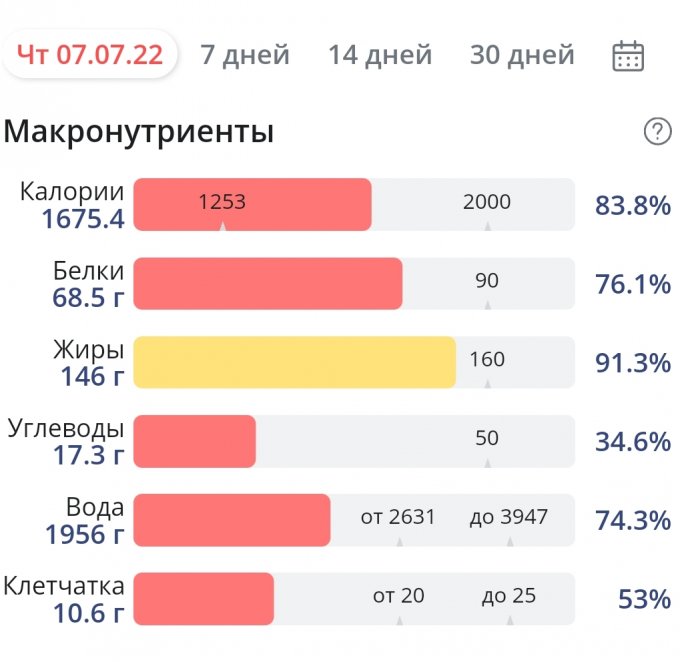Open the calendar date picker icon

point(628,55)
